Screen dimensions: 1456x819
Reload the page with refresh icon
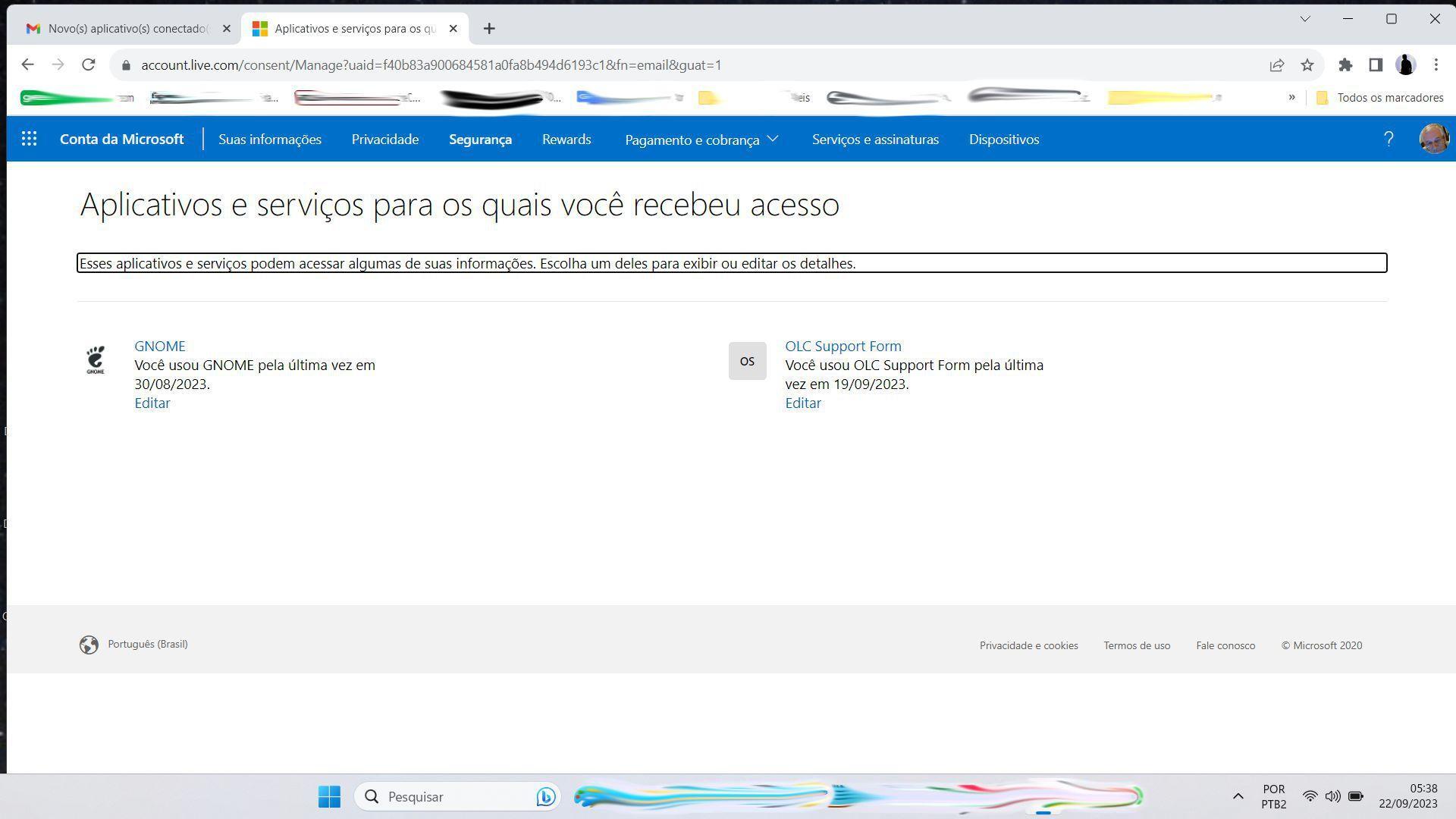pyautogui.click(x=89, y=65)
